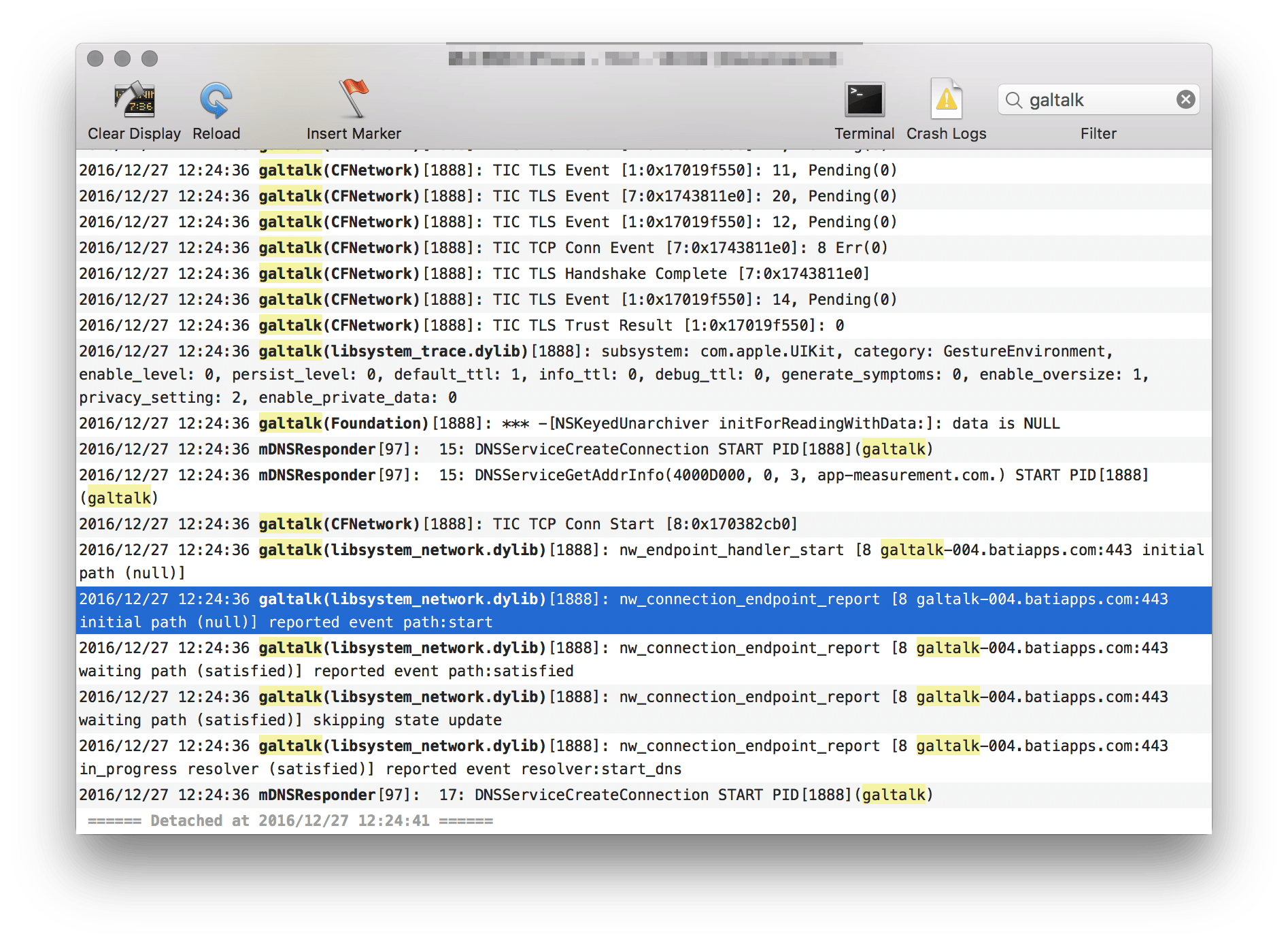The width and height of the screenshot is (1288, 943).
Task: Click the Reload arrow icon
Action: tap(216, 100)
